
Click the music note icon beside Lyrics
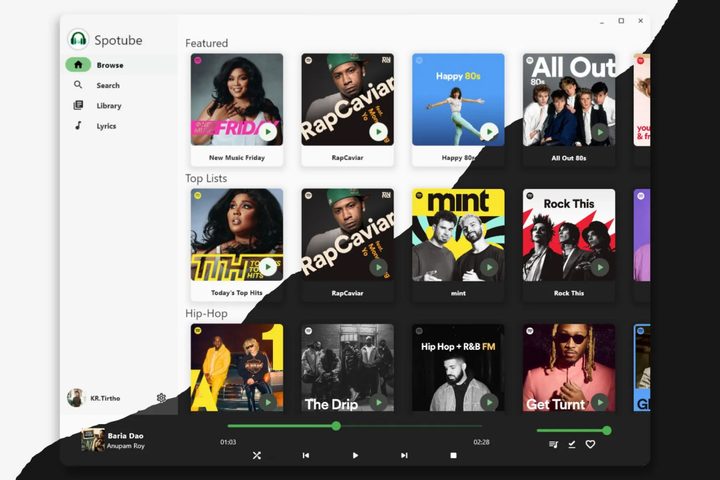click(x=78, y=125)
